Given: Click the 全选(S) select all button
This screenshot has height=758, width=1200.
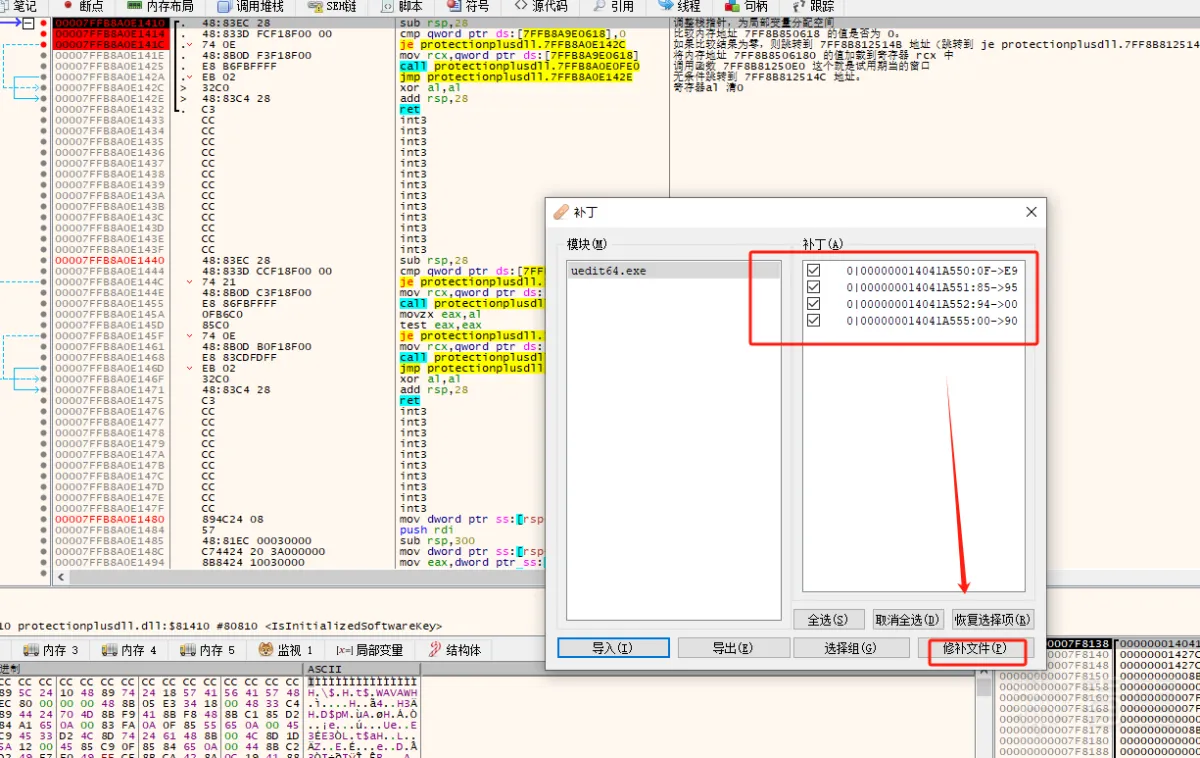Looking at the screenshot, I should click(826, 620).
